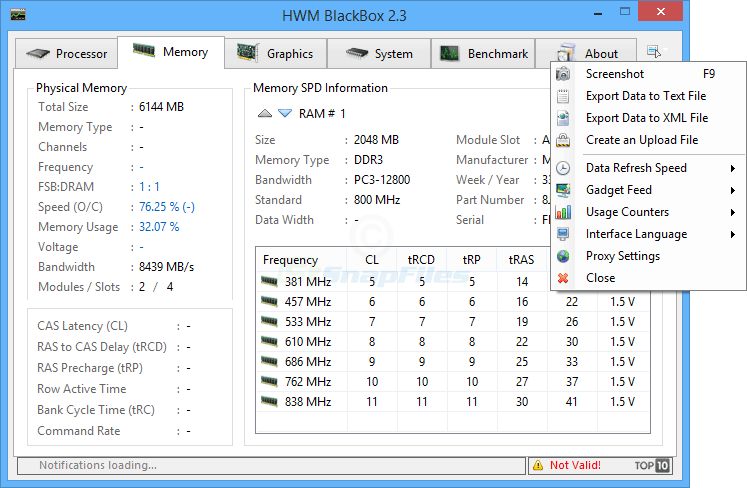
Task: Go to previous RAM module with up arrow
Action: [x=265, y=113]
